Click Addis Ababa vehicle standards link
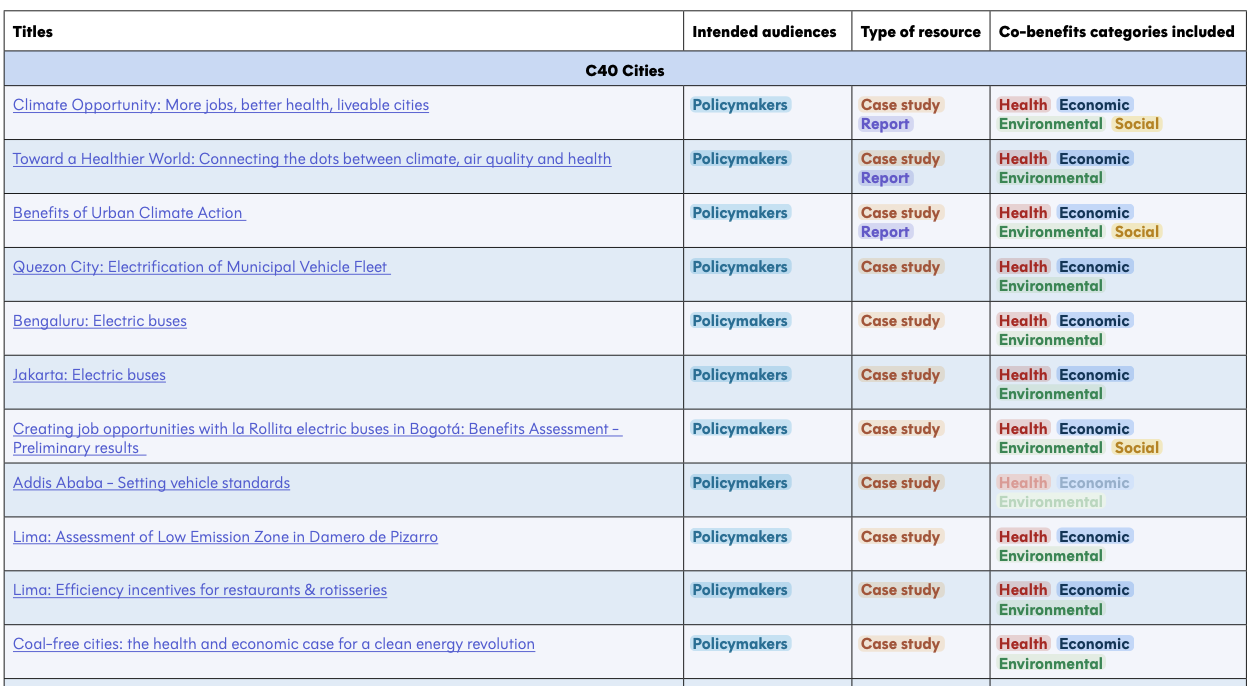Viewport: 1254px width, 686px height. coord(151,483)
